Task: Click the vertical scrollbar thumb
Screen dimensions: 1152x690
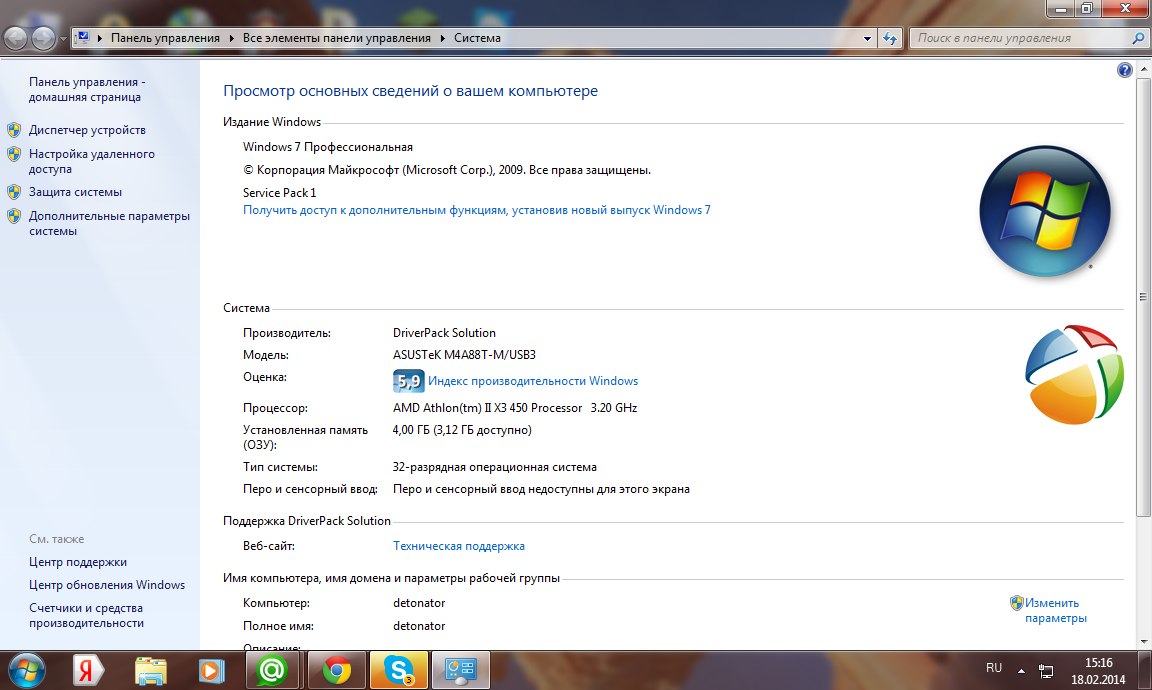Action: coord(1143,297)
